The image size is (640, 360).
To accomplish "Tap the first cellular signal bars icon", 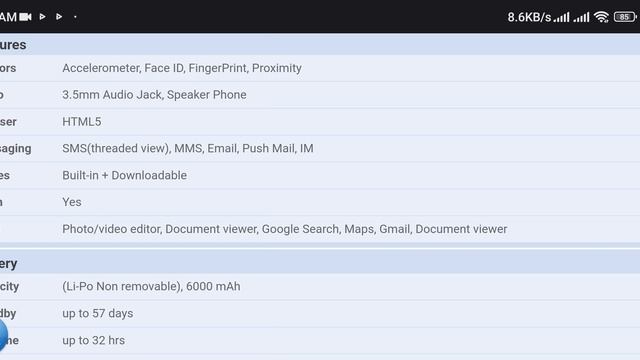I will 561,17.
